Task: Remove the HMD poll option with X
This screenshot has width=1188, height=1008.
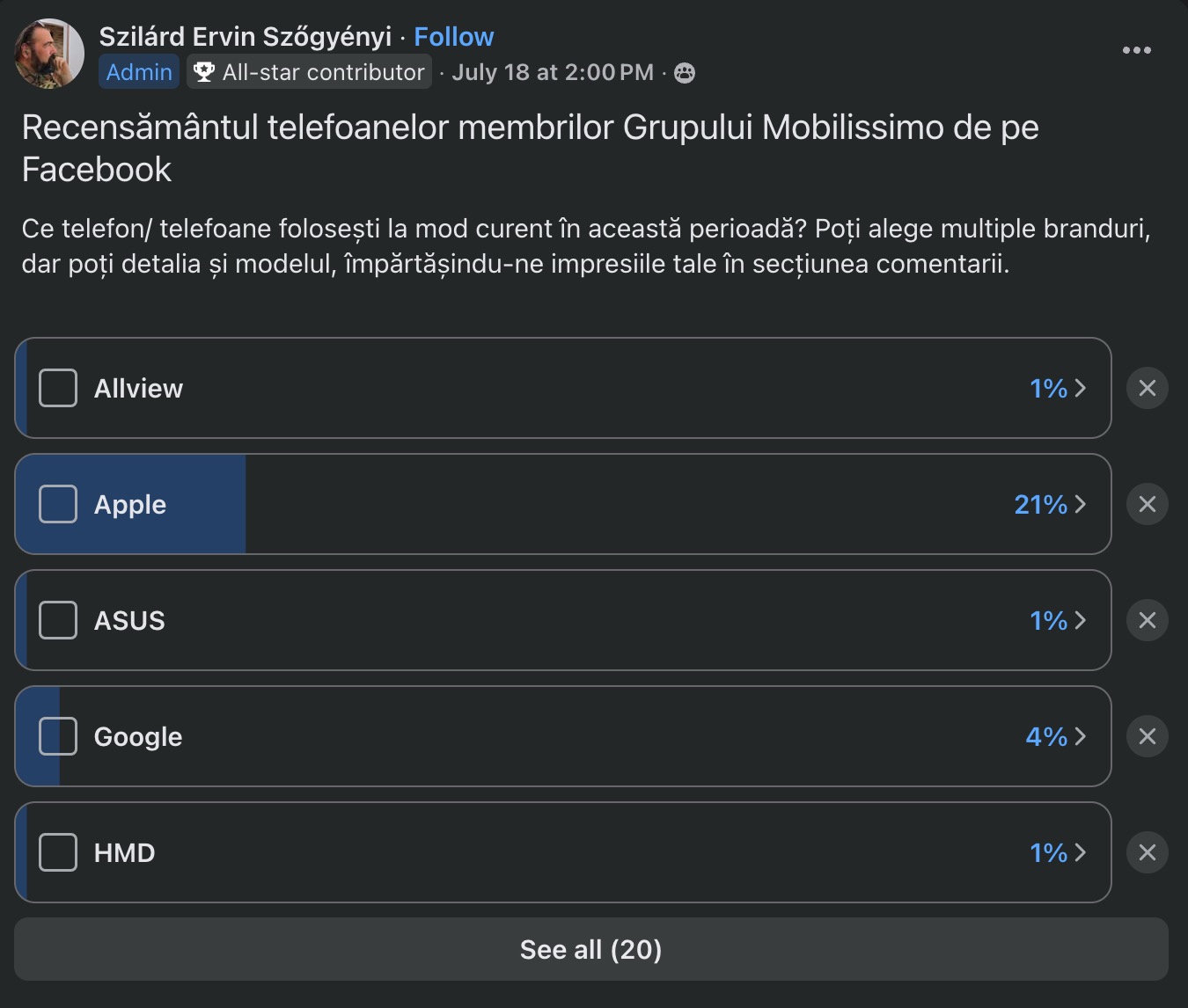Action: click(x=1147, y=852)
